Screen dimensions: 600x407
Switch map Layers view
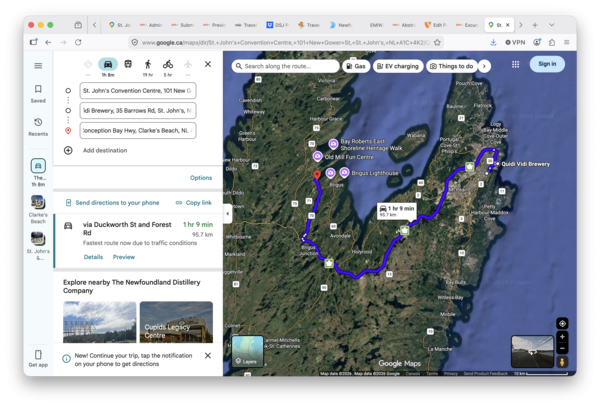tap(247, 351)
